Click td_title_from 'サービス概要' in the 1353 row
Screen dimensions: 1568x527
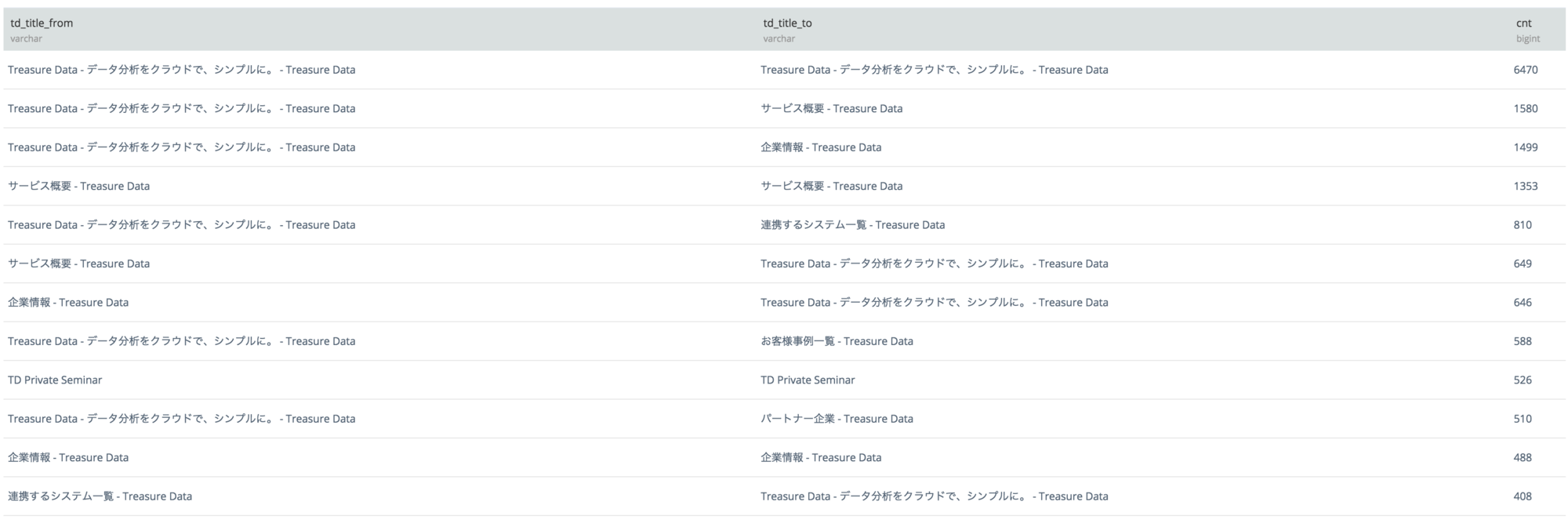(78, 186)
